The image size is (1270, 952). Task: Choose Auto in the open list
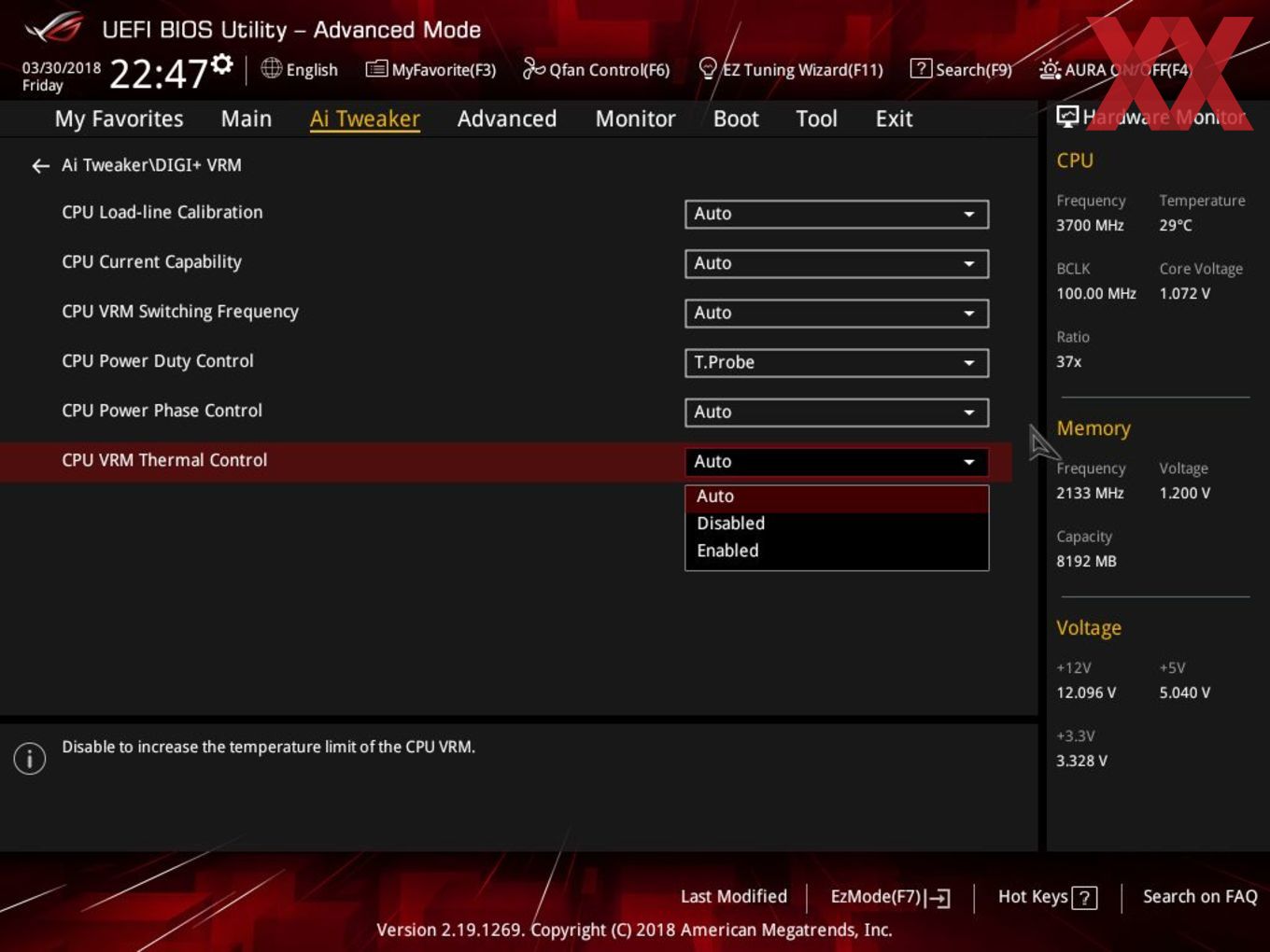click(837, 497)
